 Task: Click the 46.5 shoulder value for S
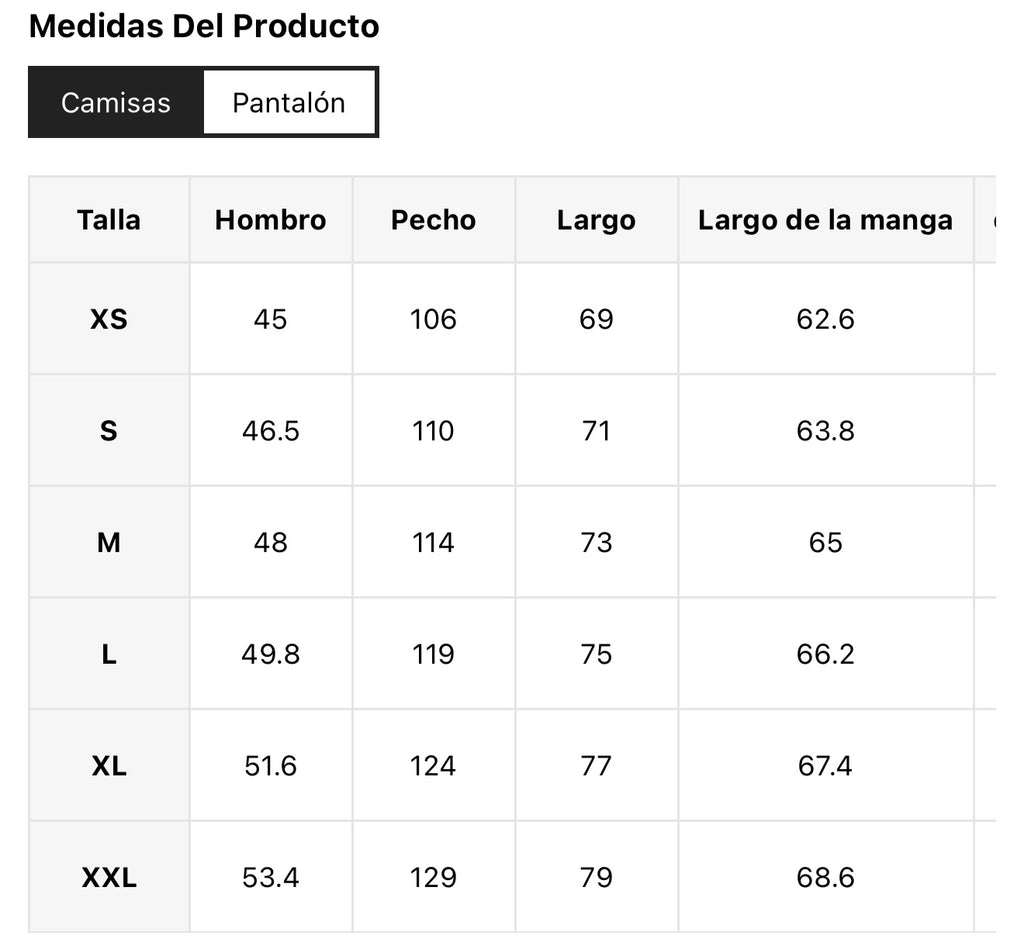click(270, 431)
